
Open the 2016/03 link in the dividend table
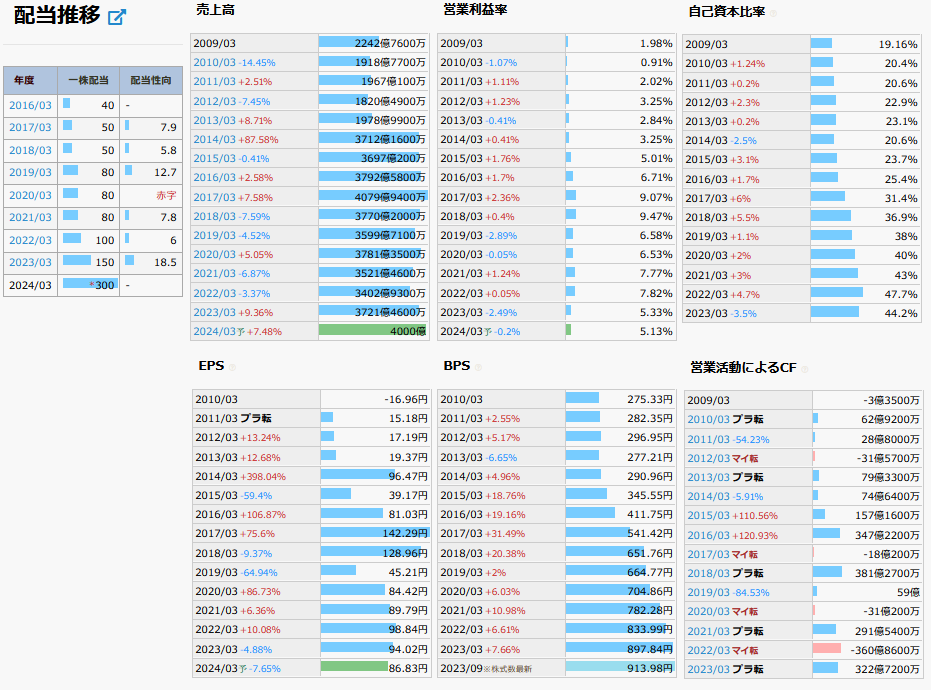click(x=30, y=105)
